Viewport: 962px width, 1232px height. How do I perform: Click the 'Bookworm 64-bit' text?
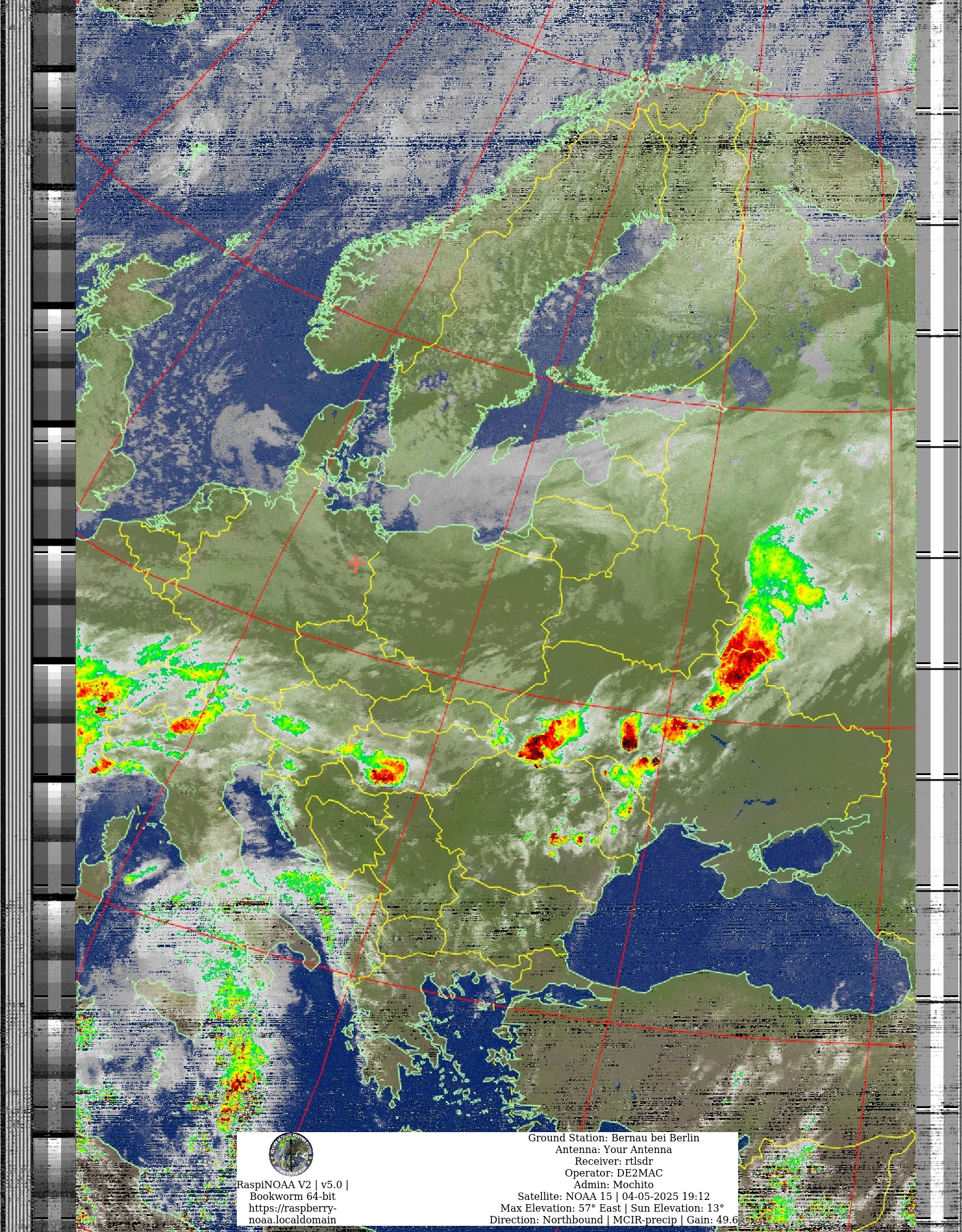[x=292, y=1197]
